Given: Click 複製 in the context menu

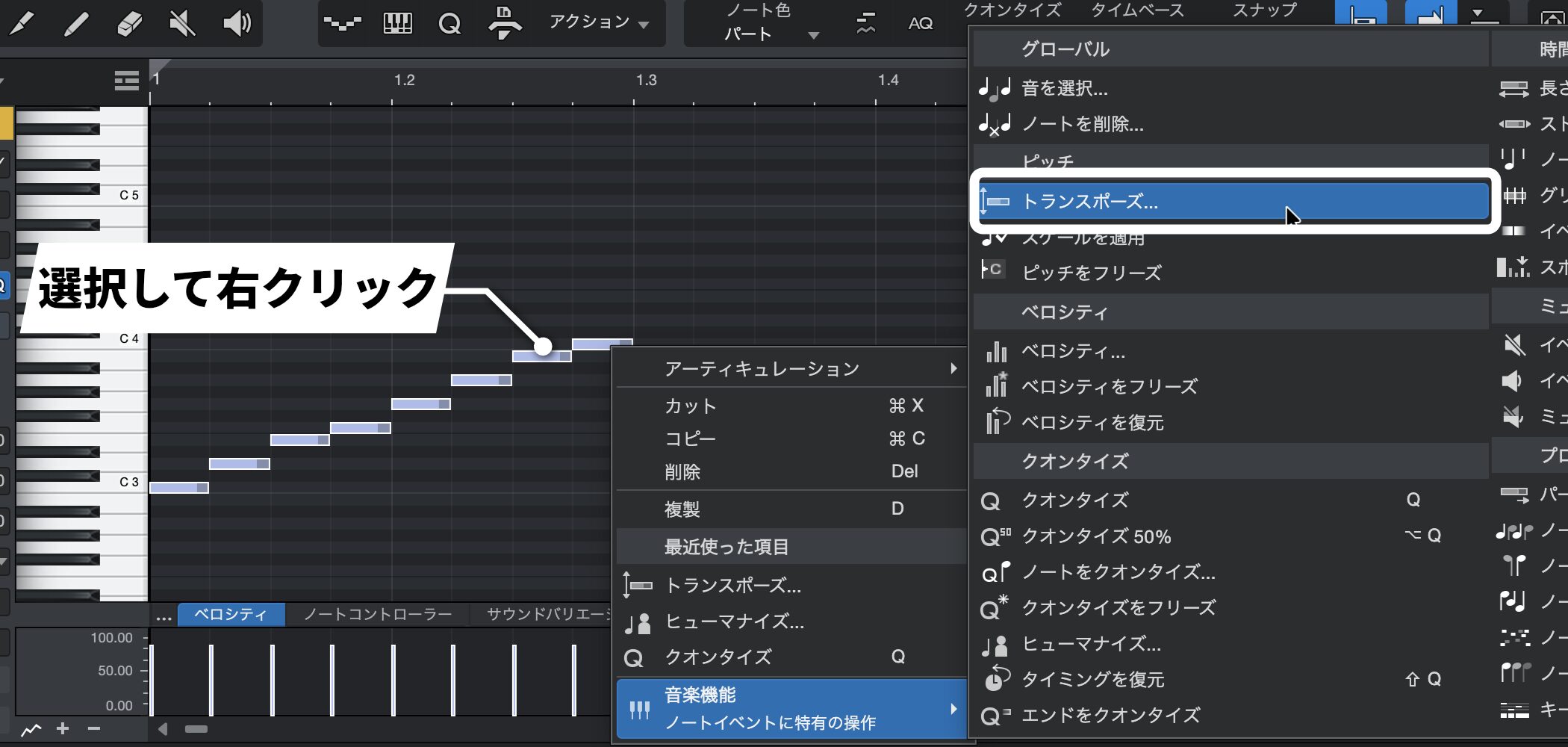Looking at the screenshot, I should click(x=682, y=509).
